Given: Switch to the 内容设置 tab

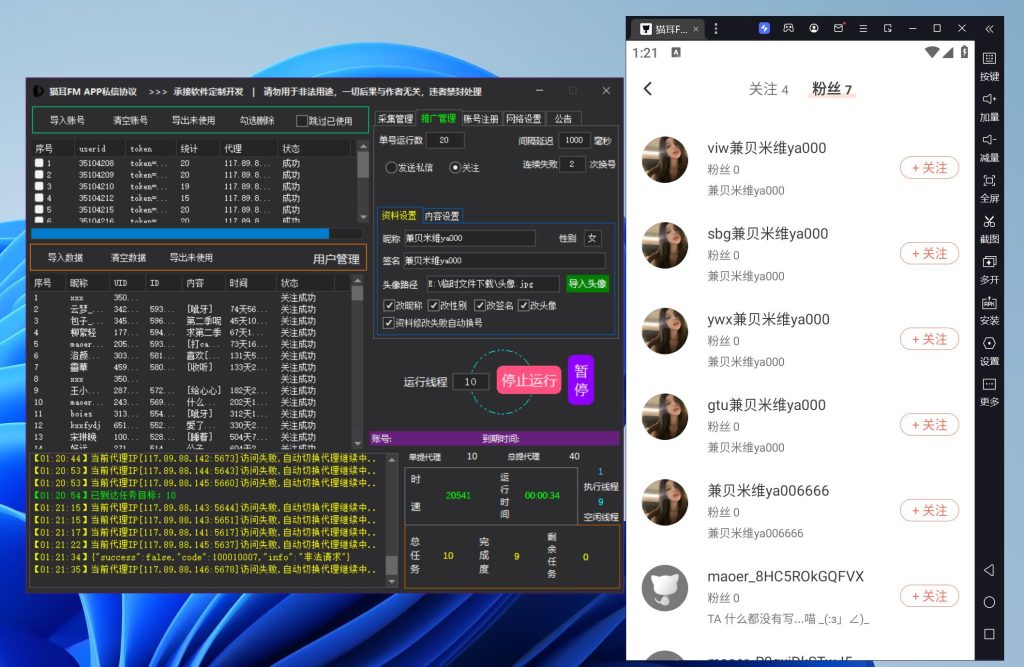Looking at the screenshot, I should (442, 216).
